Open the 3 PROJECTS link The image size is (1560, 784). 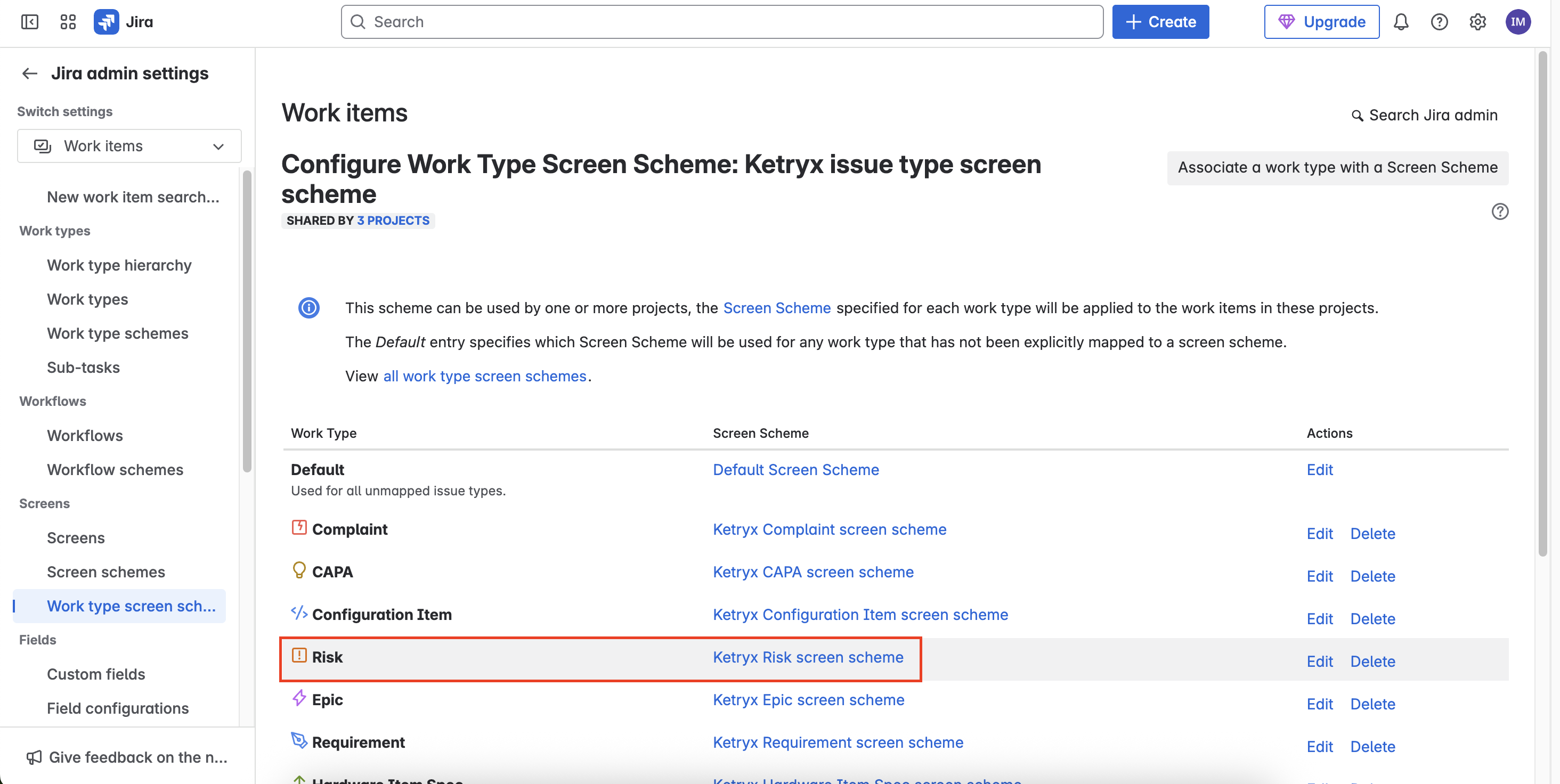click(393, 220)
